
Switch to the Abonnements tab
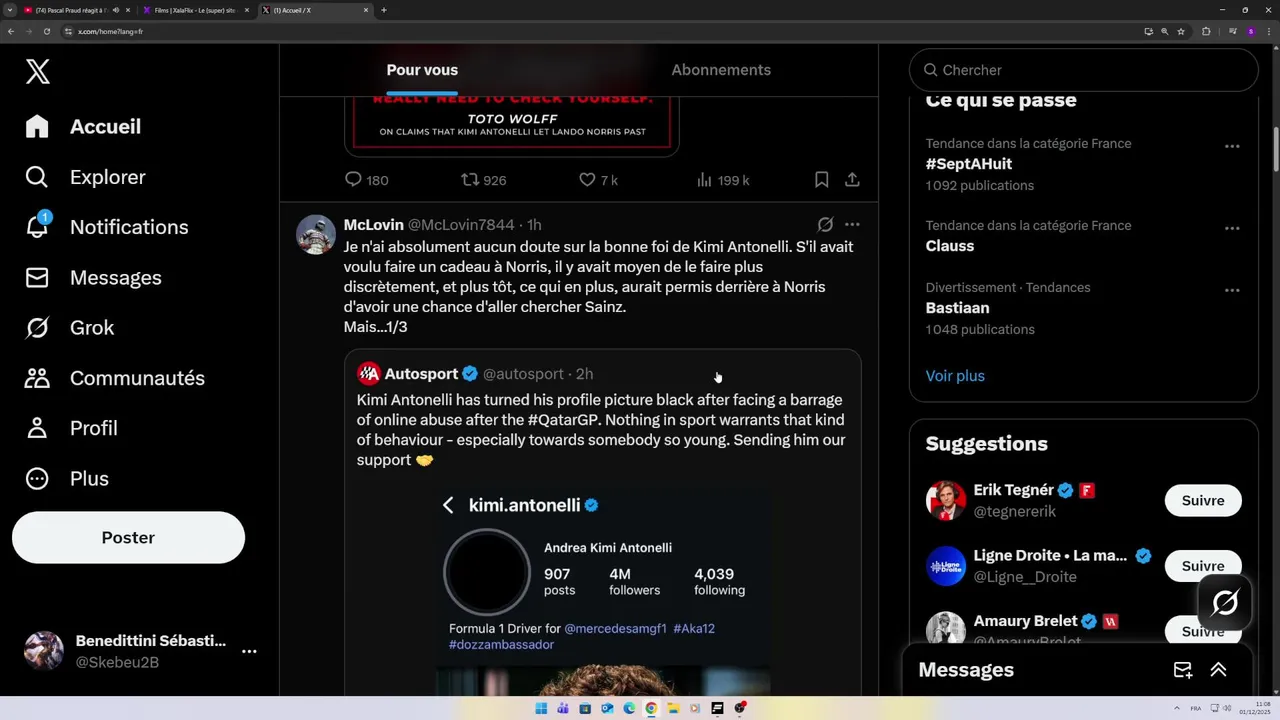[721, 70]
